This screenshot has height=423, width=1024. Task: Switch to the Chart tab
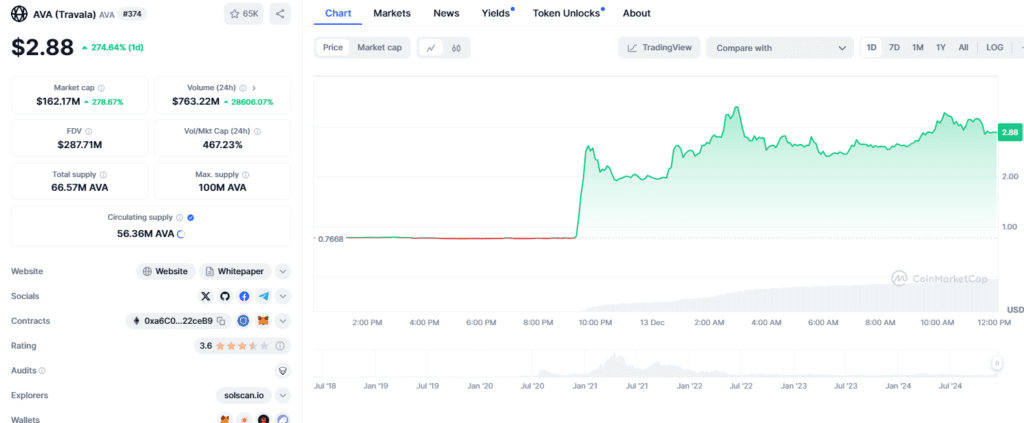[x=338, y=13]
